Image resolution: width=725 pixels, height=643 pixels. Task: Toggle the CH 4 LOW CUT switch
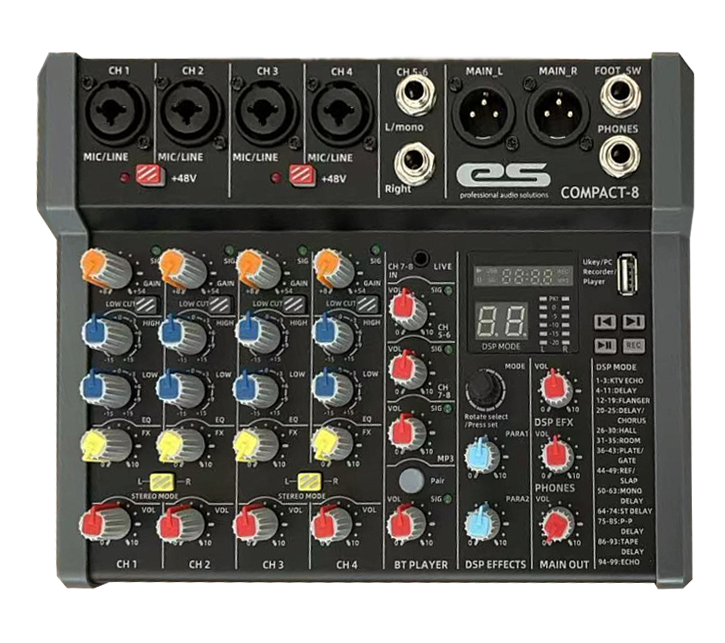tap(367, 304)
